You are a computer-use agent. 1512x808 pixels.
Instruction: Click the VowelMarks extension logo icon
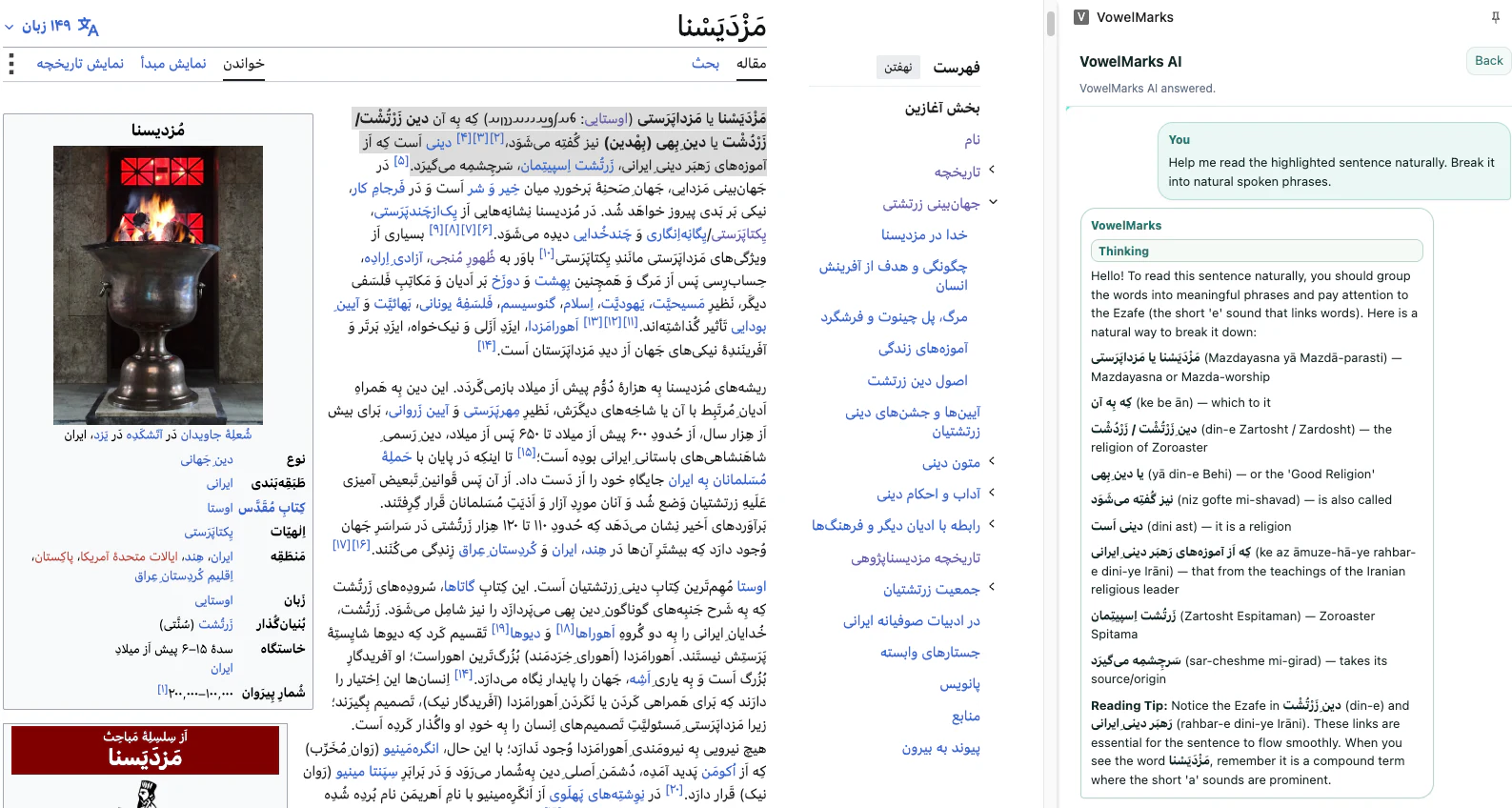coord(1081,17)
